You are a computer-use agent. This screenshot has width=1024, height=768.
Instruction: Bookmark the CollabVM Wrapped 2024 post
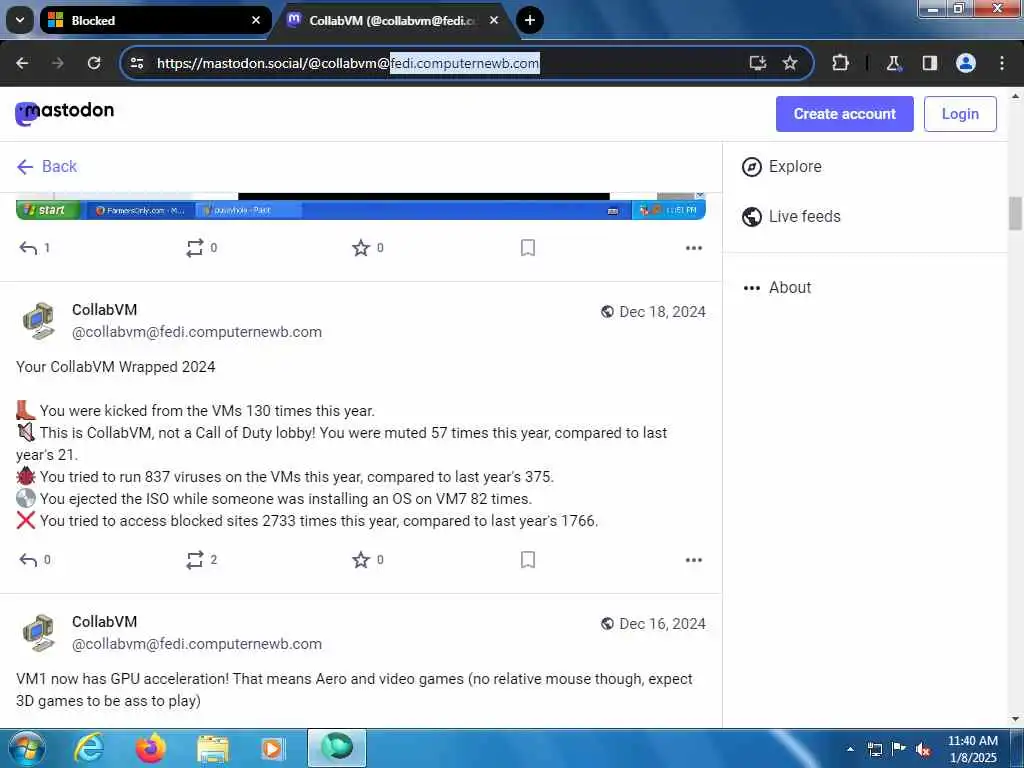pyautogui.click(x=528, y=560)
